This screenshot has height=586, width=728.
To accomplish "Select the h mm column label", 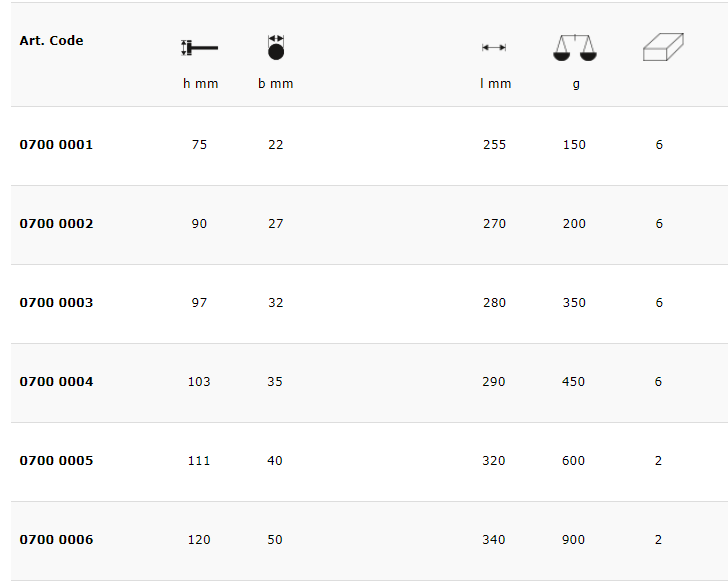I will [x=200, y=84].
